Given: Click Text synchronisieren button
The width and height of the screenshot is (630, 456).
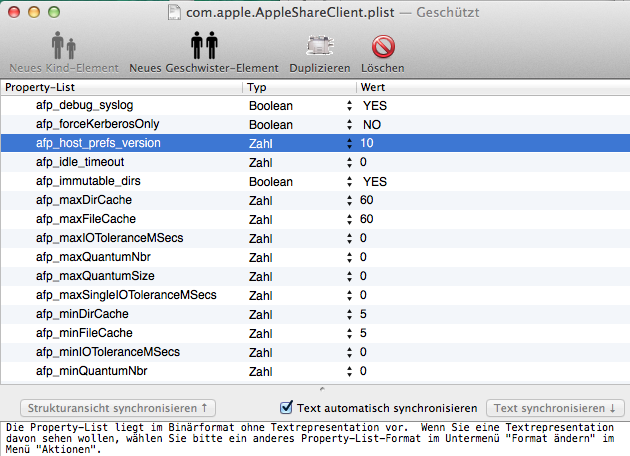Looking at the screenshot, I should (555, 408).
